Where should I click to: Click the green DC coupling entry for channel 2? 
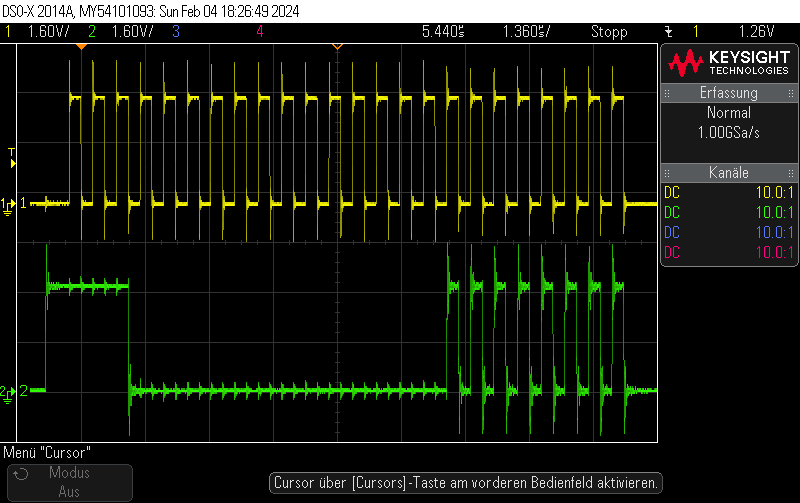pos(672,213)
